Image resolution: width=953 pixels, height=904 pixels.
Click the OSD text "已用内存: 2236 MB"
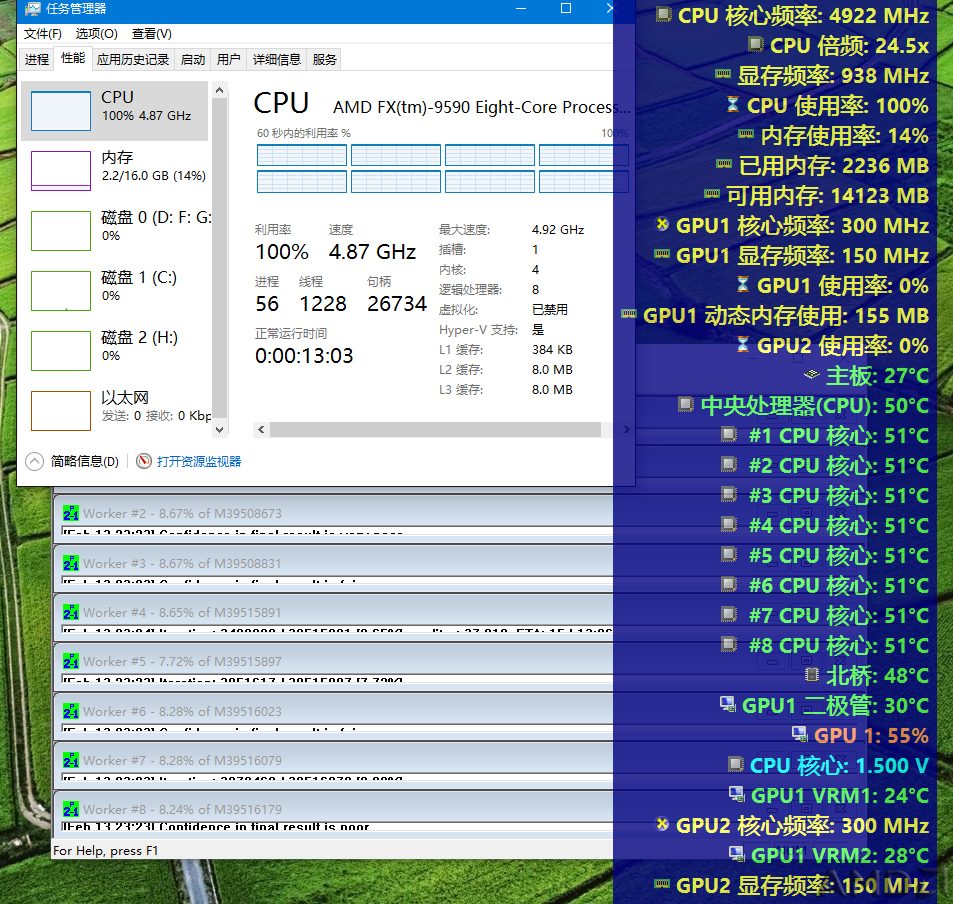click(834, 166)
